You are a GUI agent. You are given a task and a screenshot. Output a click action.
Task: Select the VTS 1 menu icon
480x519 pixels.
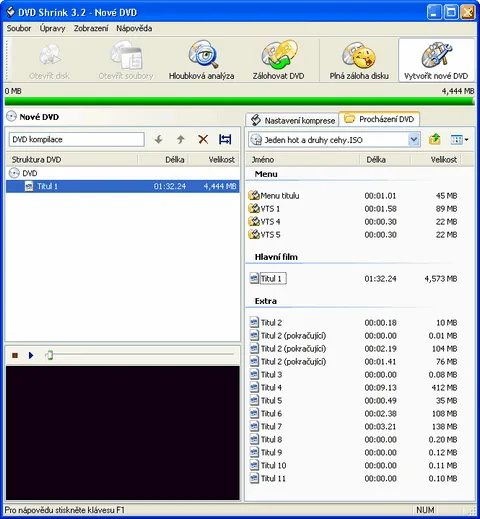[254, 208]
